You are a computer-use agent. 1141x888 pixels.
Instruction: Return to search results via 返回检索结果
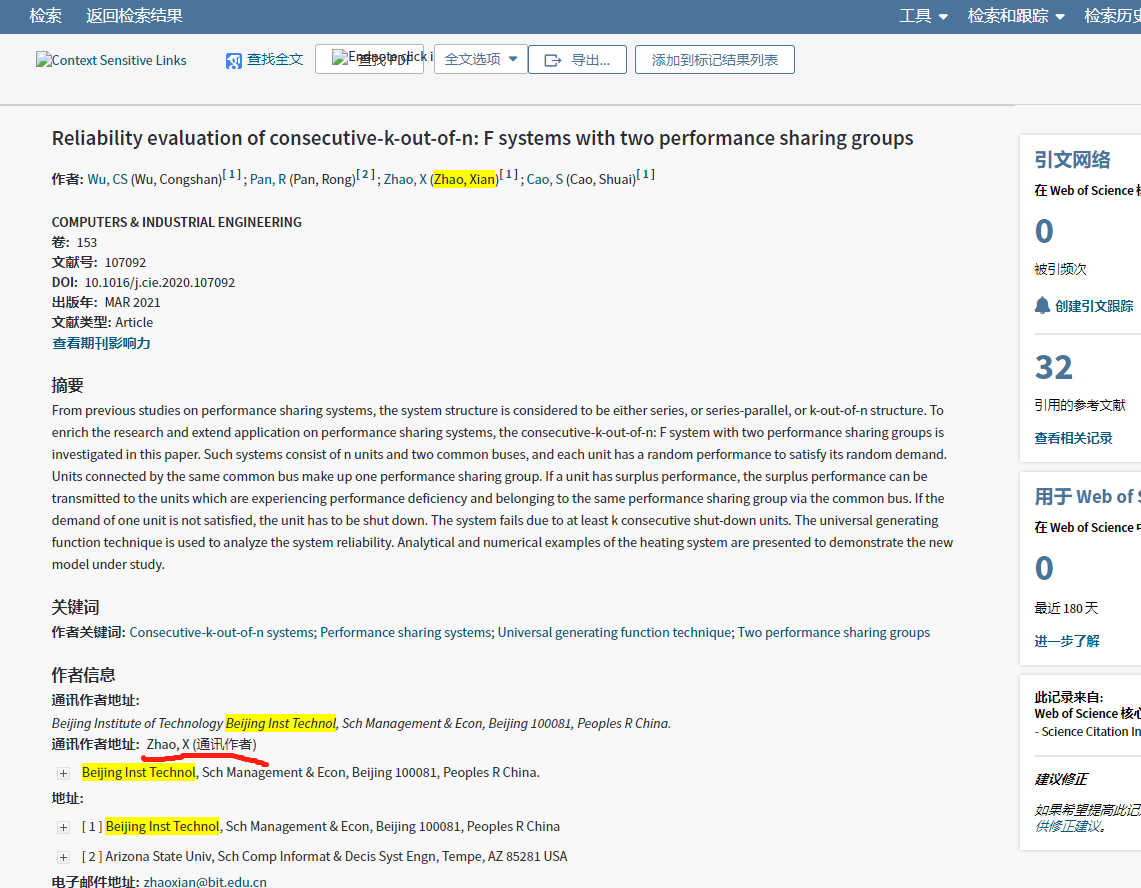coord(134,16)
